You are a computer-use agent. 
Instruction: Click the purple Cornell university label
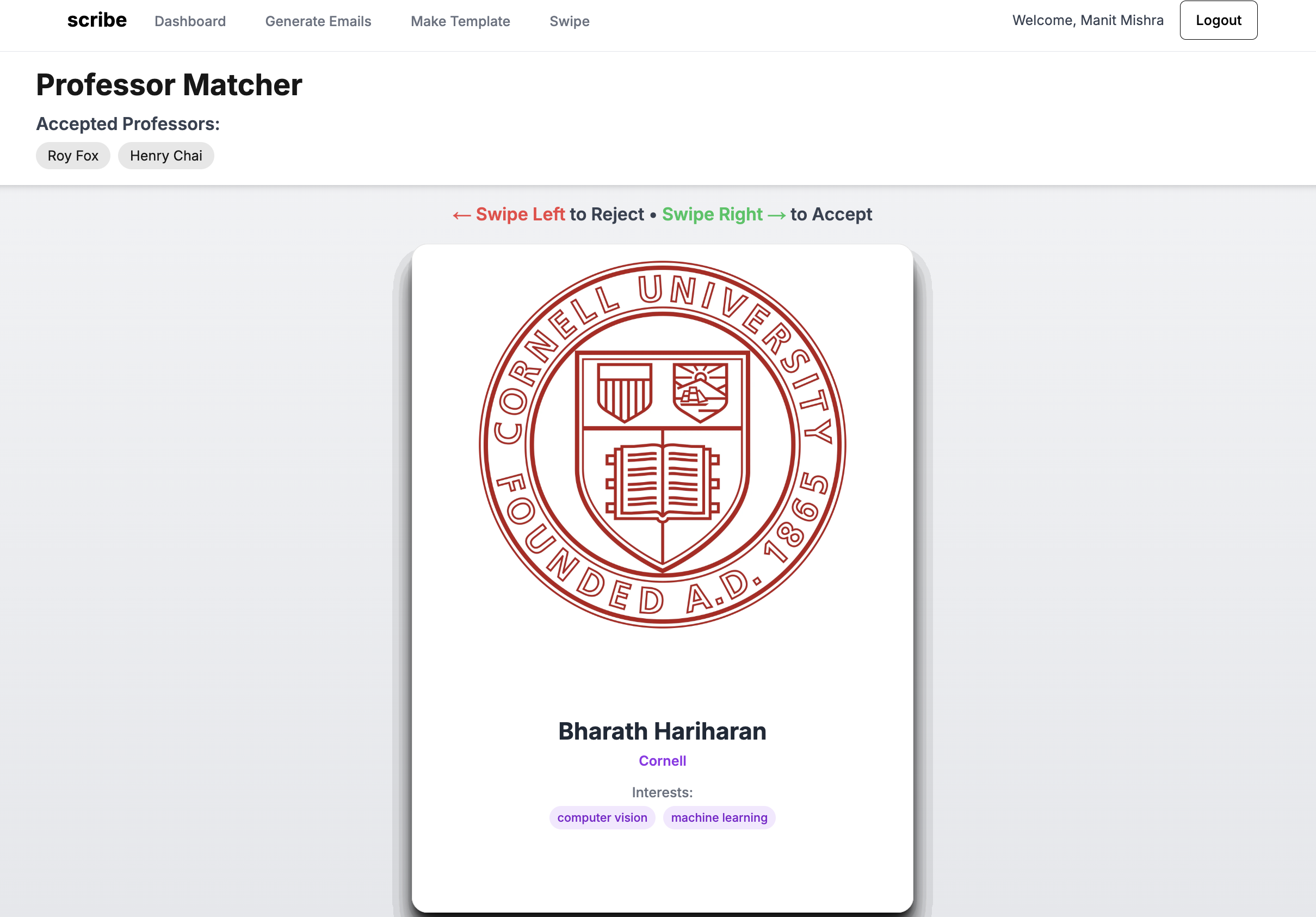(662, 760)
